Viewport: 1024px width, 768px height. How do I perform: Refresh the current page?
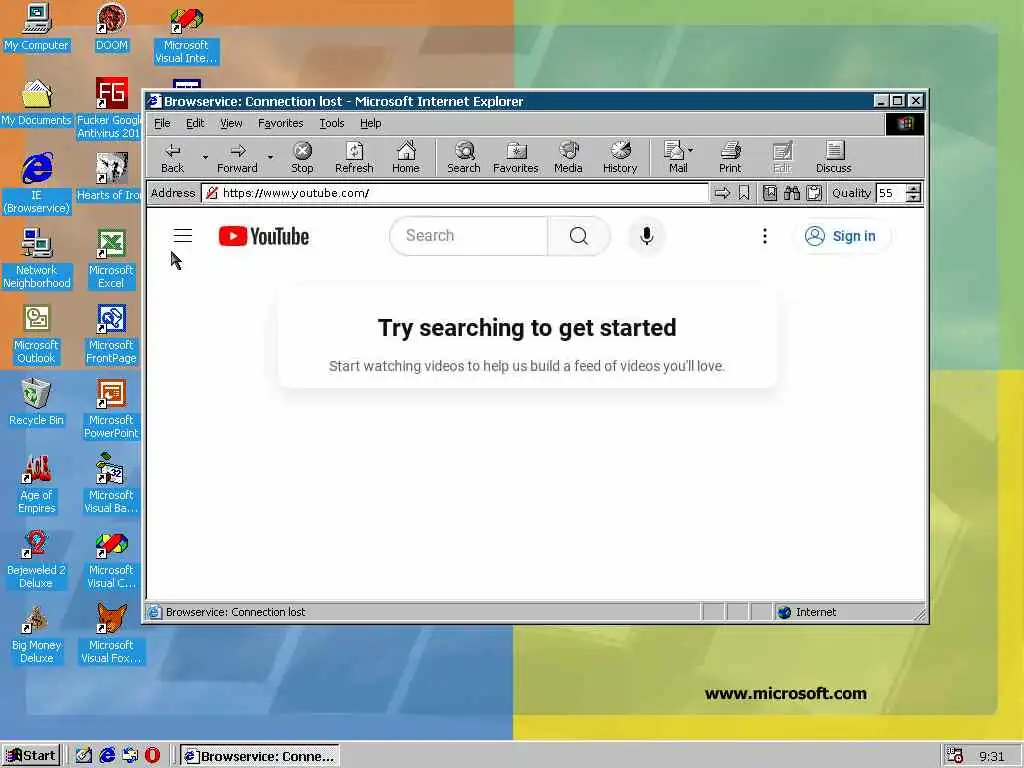pos(354,157)
